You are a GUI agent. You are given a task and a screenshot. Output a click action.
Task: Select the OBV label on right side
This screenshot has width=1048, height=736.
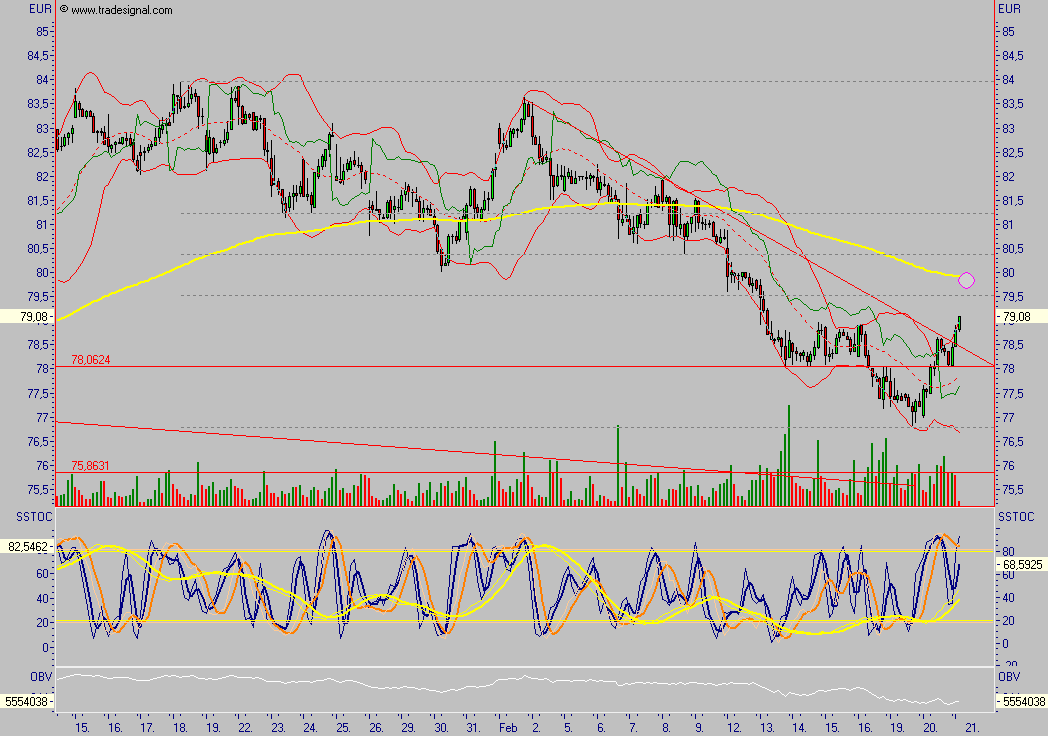click(x=1009, y=677)
